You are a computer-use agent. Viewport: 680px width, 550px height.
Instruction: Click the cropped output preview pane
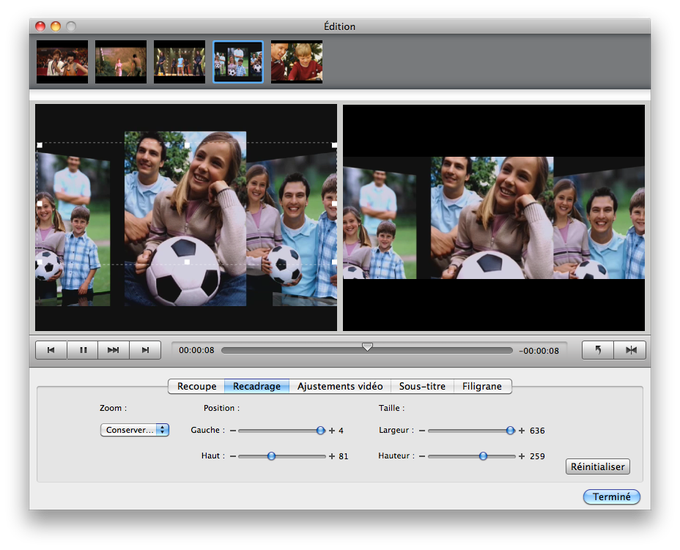494,218
